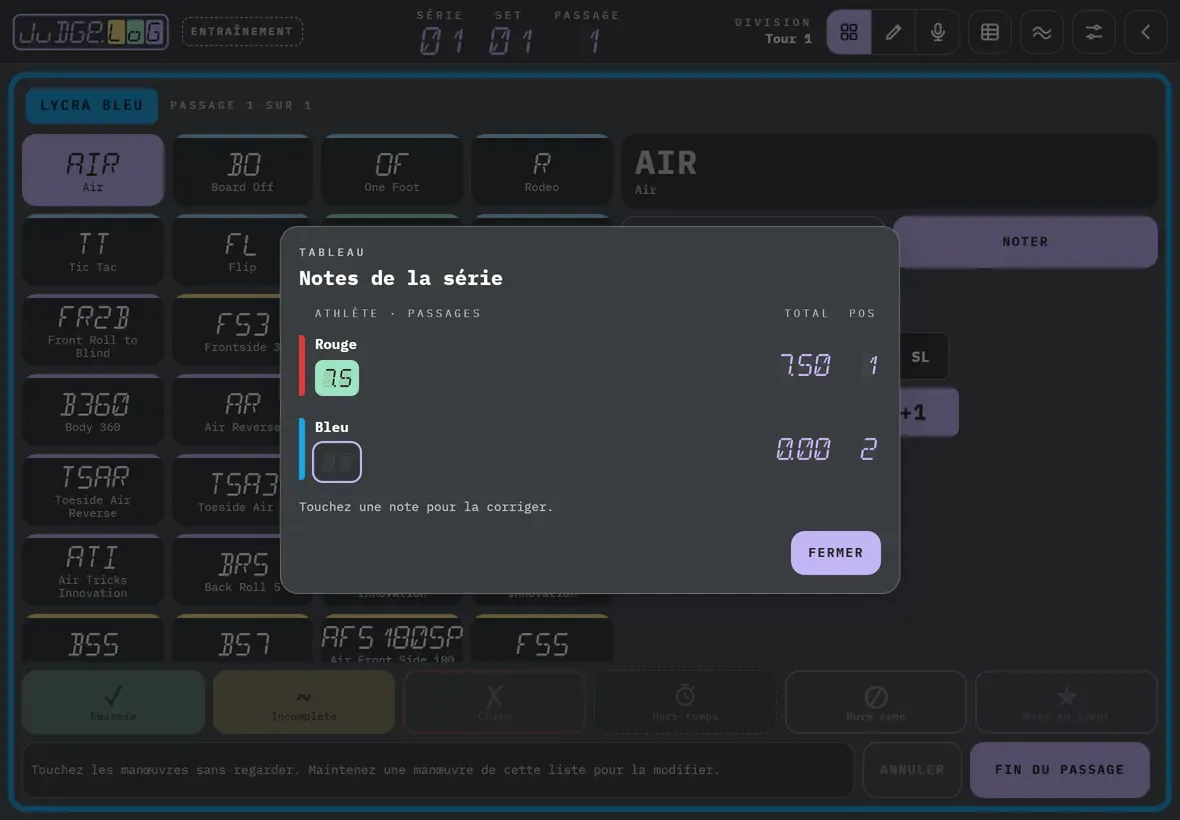
Task: Select the LYCRA BLEU tab
Action: 92,105
